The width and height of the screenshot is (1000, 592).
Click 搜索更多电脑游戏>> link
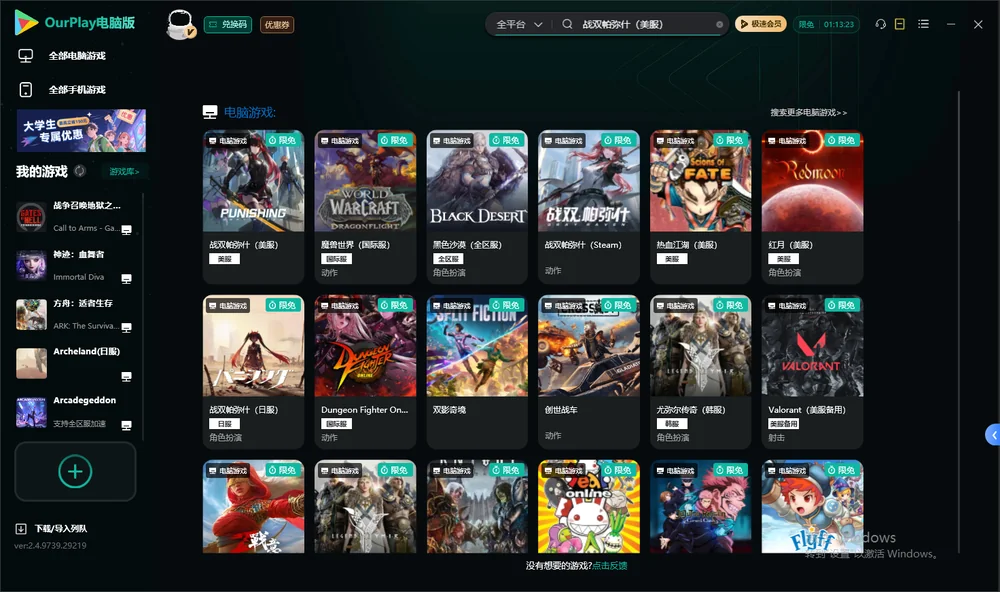(x=809, y=113)
